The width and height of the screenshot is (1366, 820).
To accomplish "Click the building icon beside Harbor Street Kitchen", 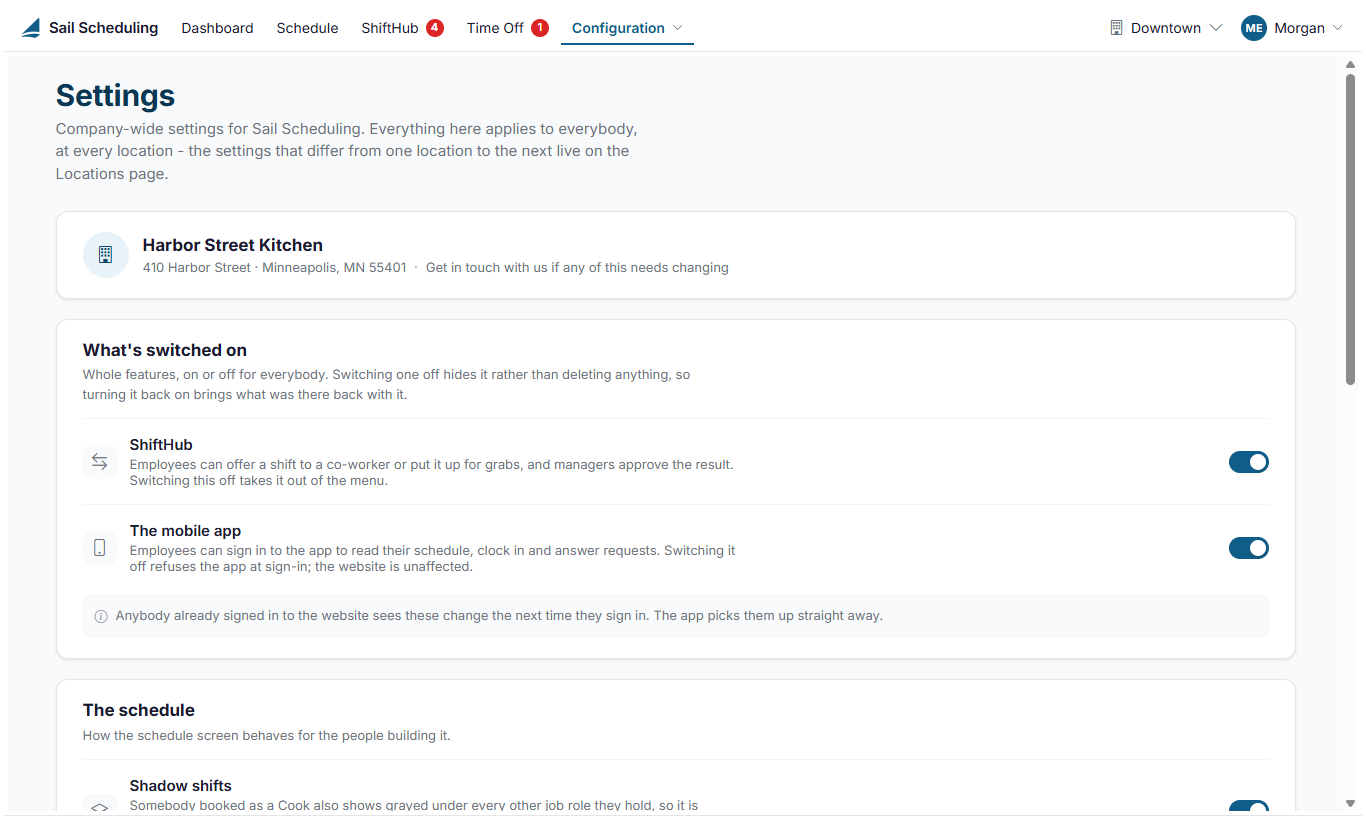I will [106, 255].
